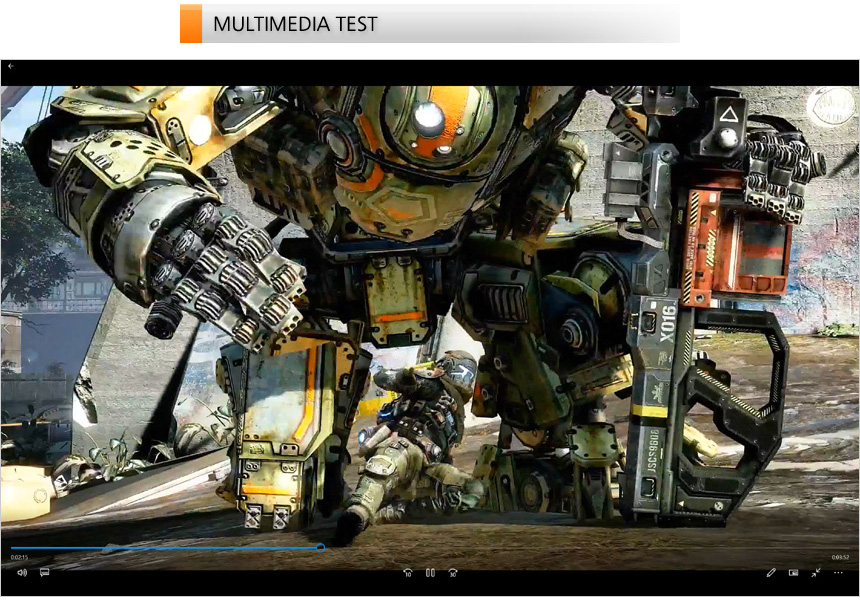The height and width of the screenshot is (600, 860).
Task: Skip back 10 seconds
Action: tap(408, 573)
